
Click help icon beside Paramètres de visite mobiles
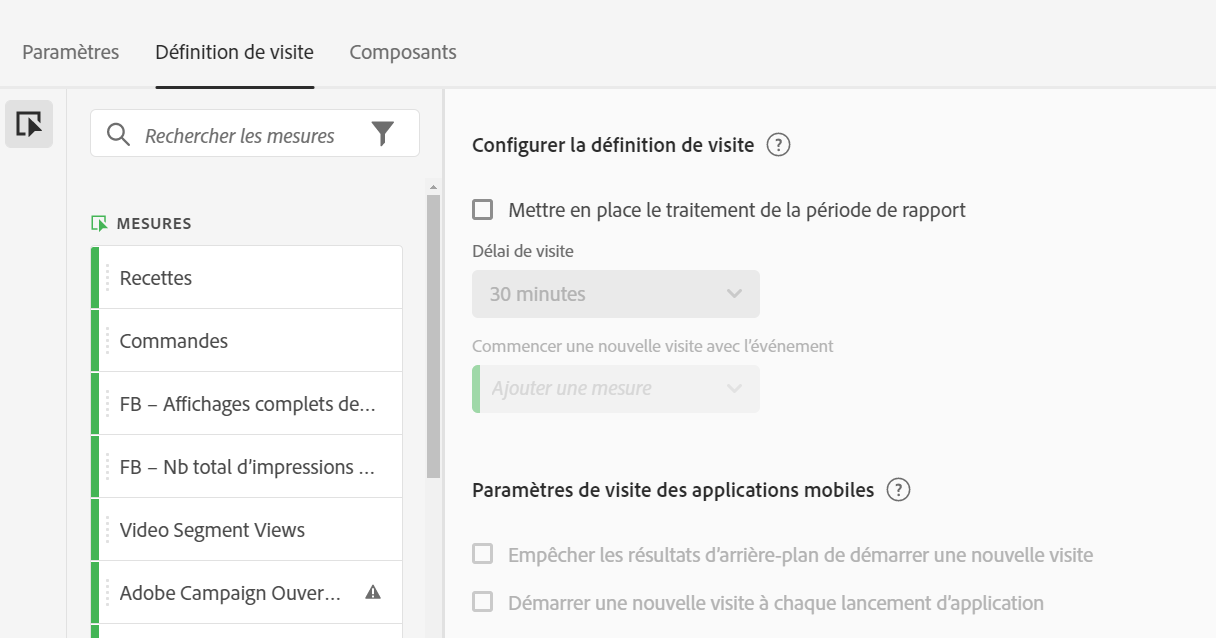pyautogui.click(x=898, y=490)
